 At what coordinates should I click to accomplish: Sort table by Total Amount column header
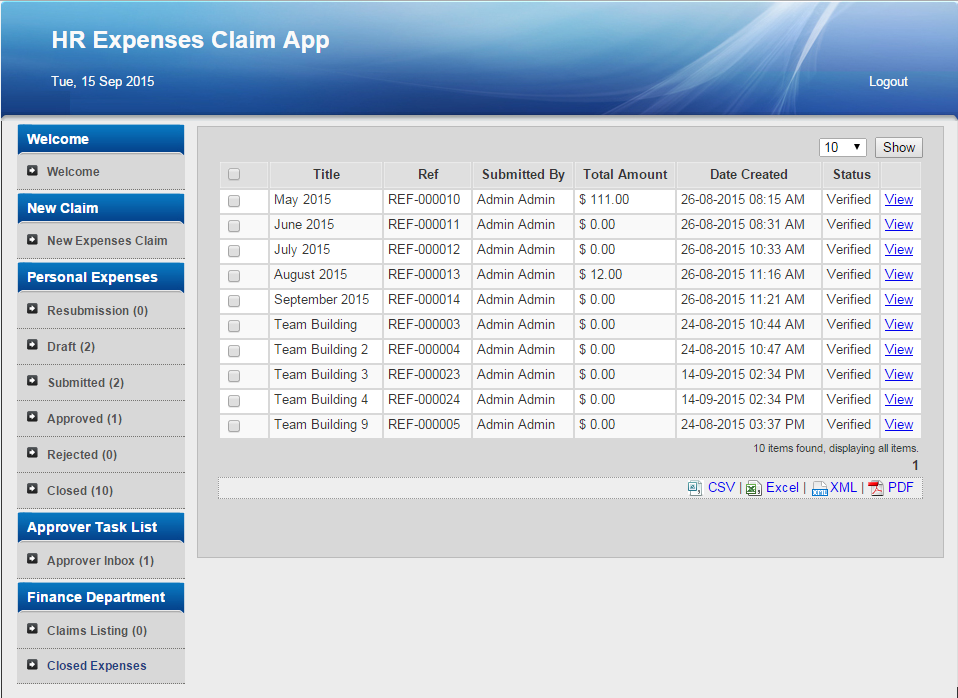pyautogui.click(x=625, y=174)
